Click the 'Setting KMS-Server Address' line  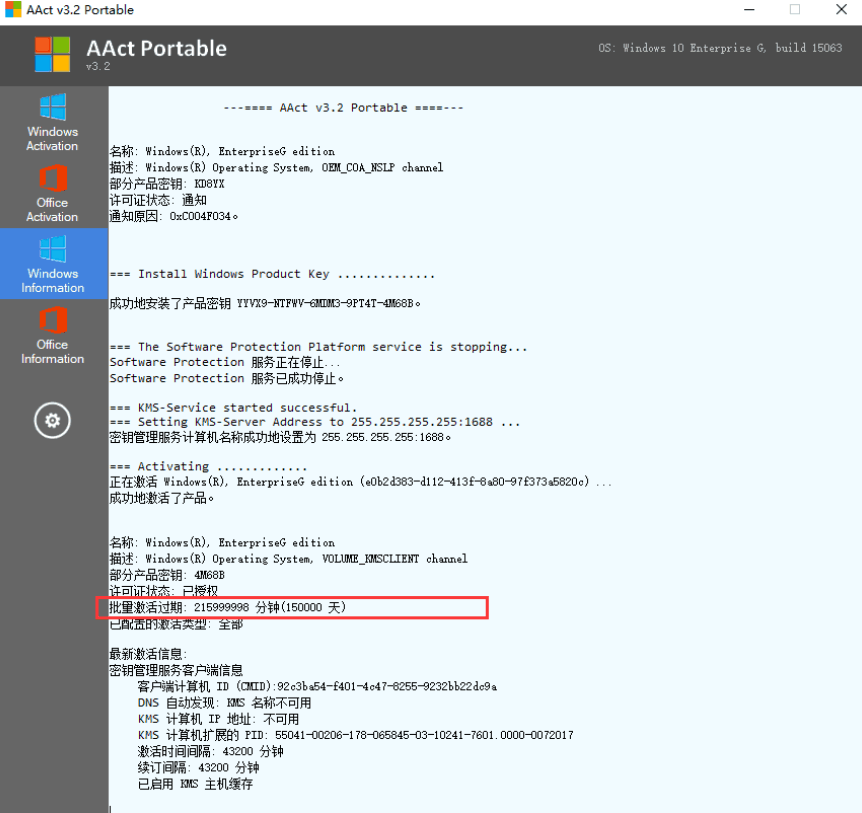[x=315, y=422]
